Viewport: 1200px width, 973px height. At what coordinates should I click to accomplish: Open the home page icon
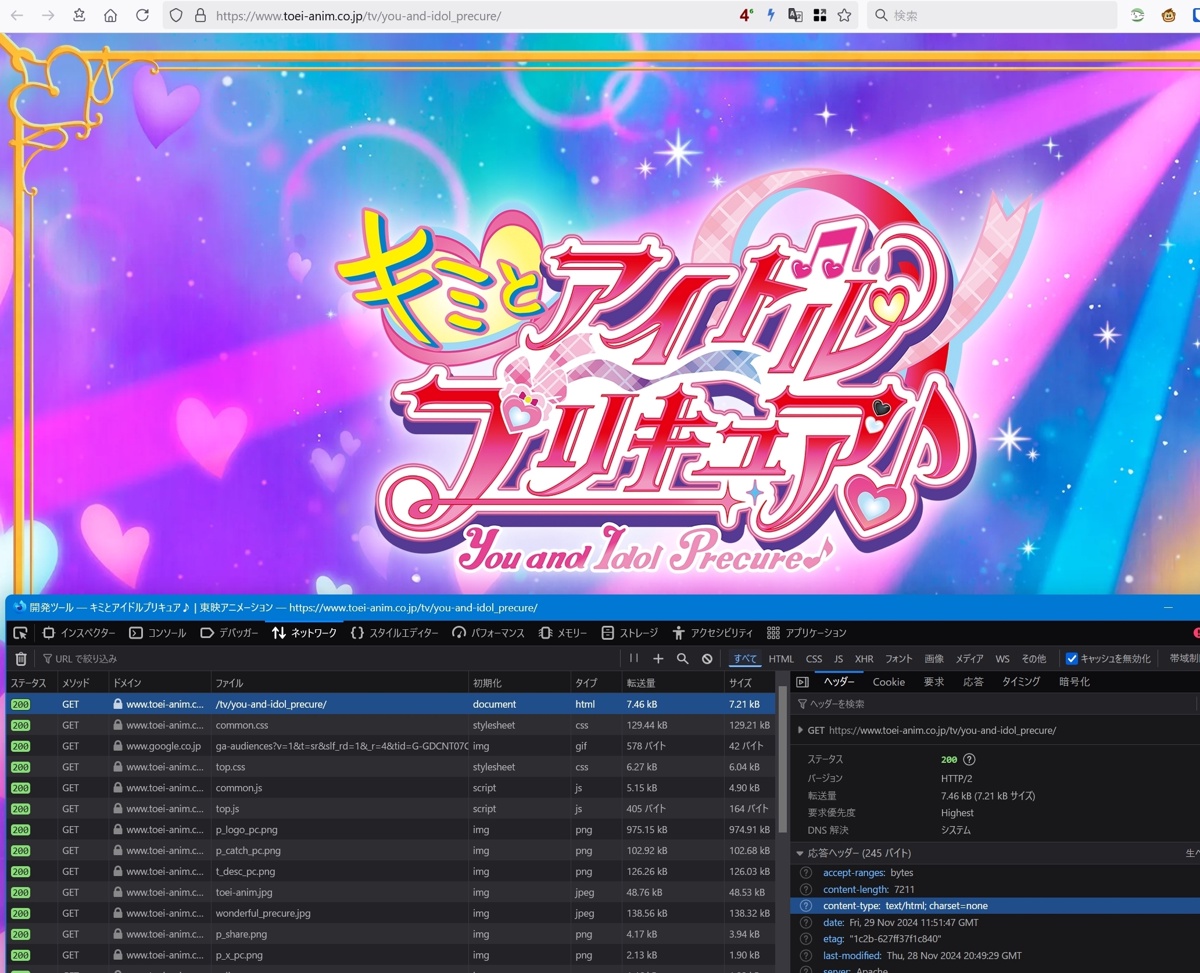pyautogui.click(x=110, y=16)
